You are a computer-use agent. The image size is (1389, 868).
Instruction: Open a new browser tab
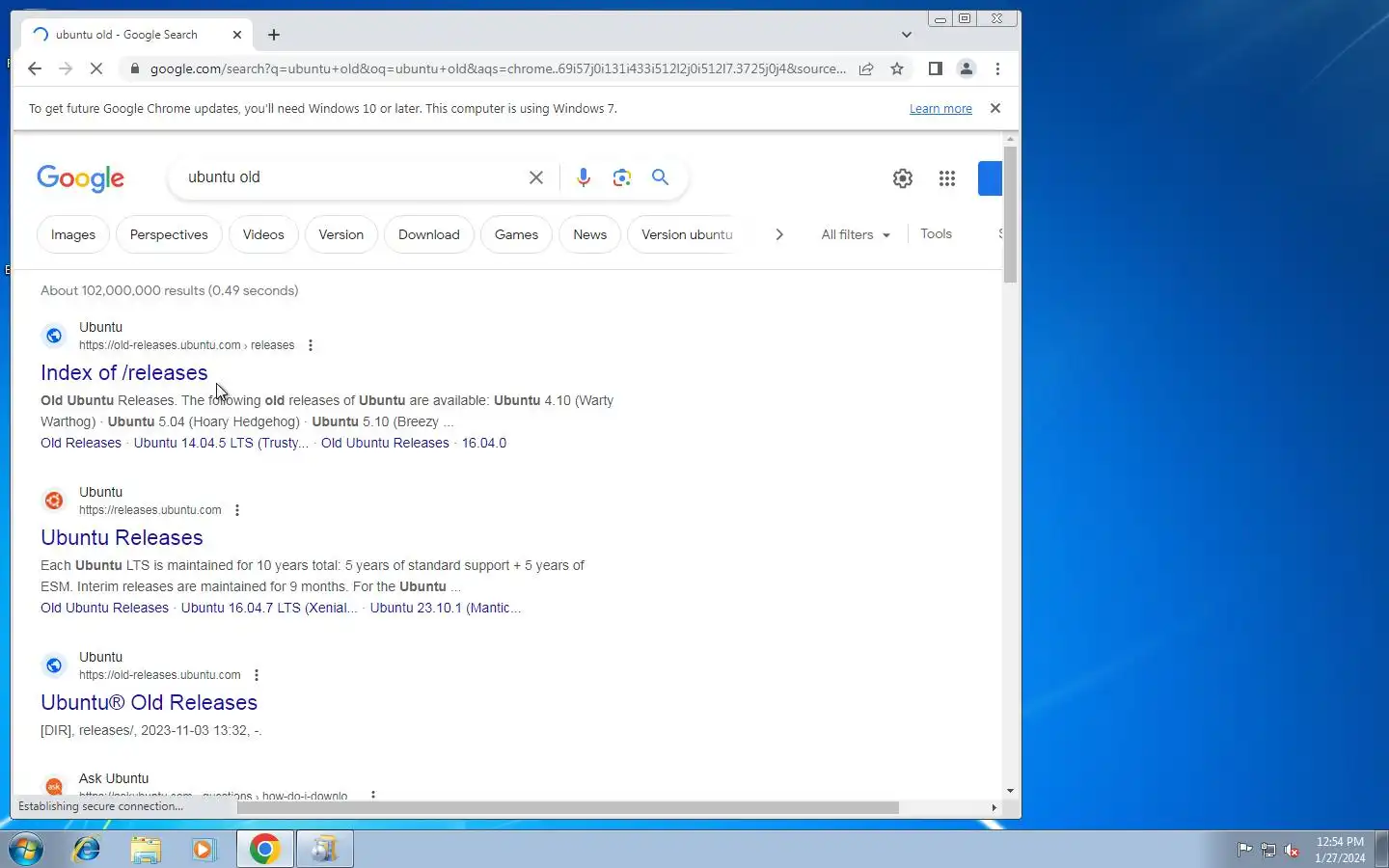tap(274, 35)
